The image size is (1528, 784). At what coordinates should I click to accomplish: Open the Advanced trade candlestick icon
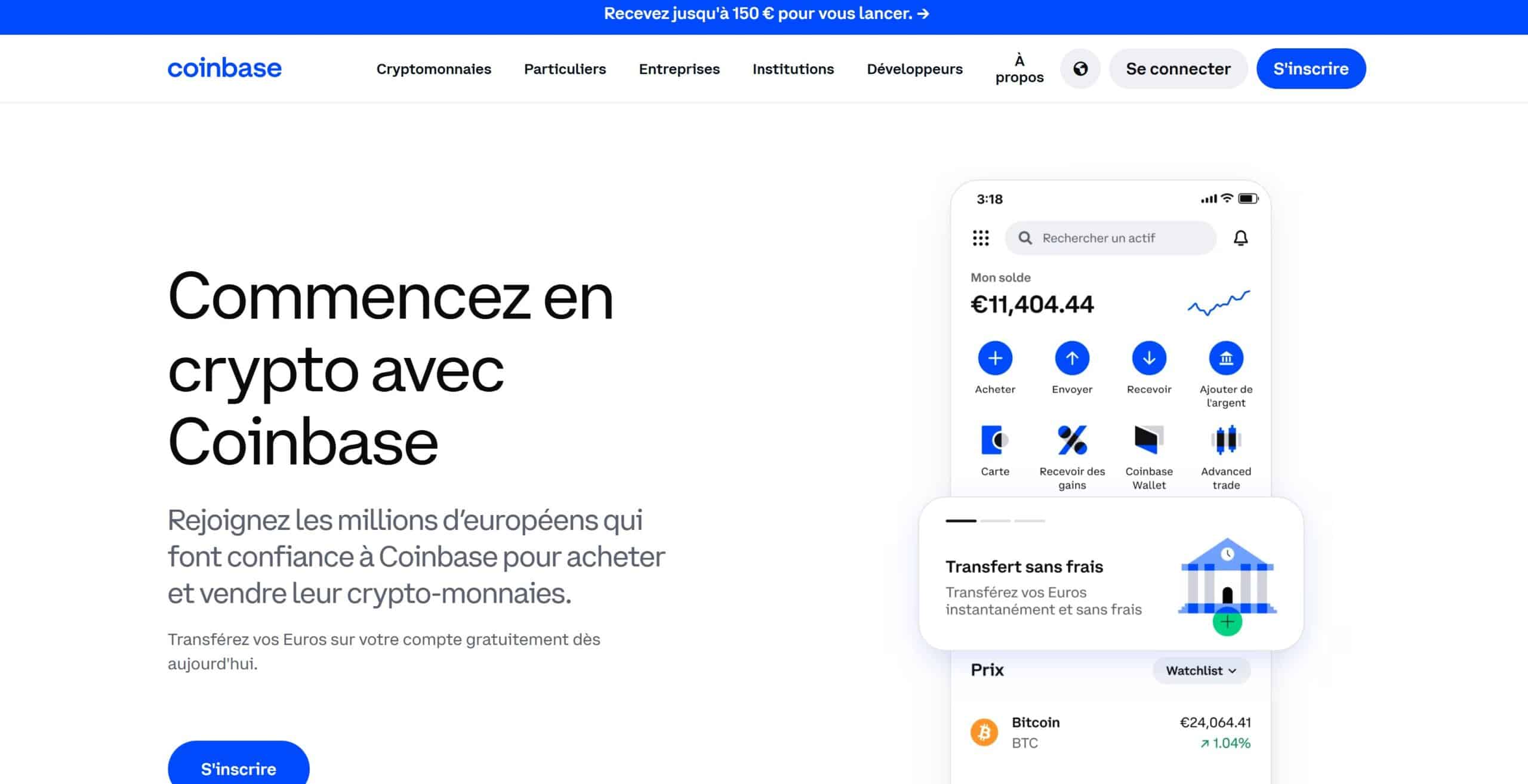click(1226, 440)
